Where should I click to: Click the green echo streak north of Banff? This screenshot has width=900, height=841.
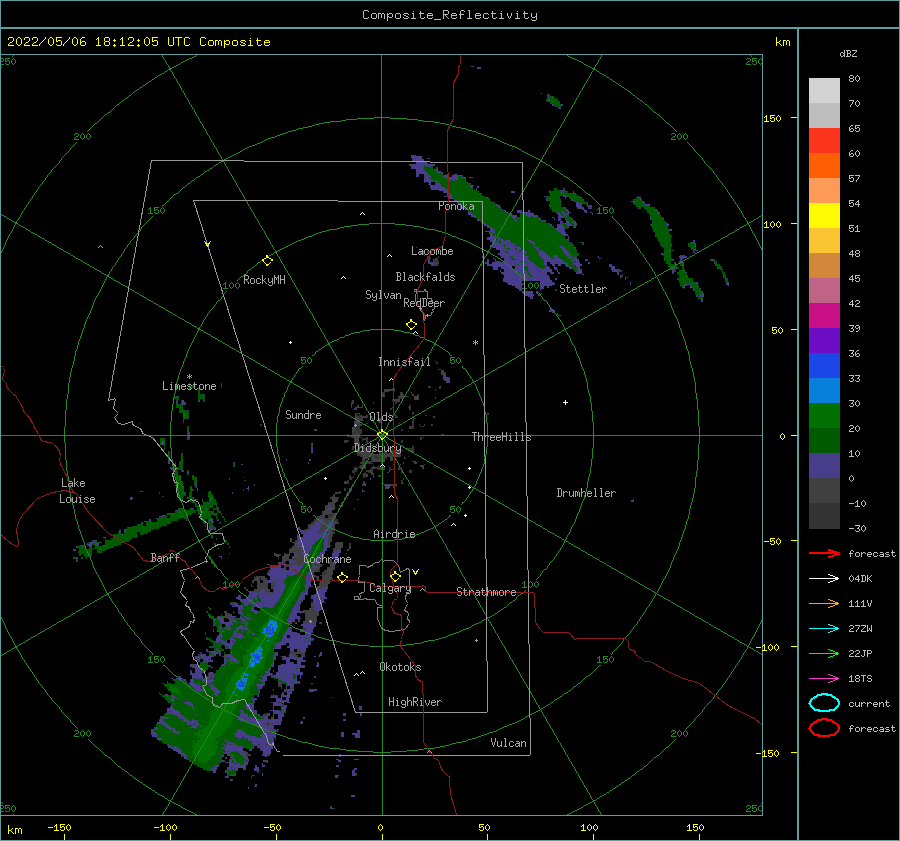146,528
